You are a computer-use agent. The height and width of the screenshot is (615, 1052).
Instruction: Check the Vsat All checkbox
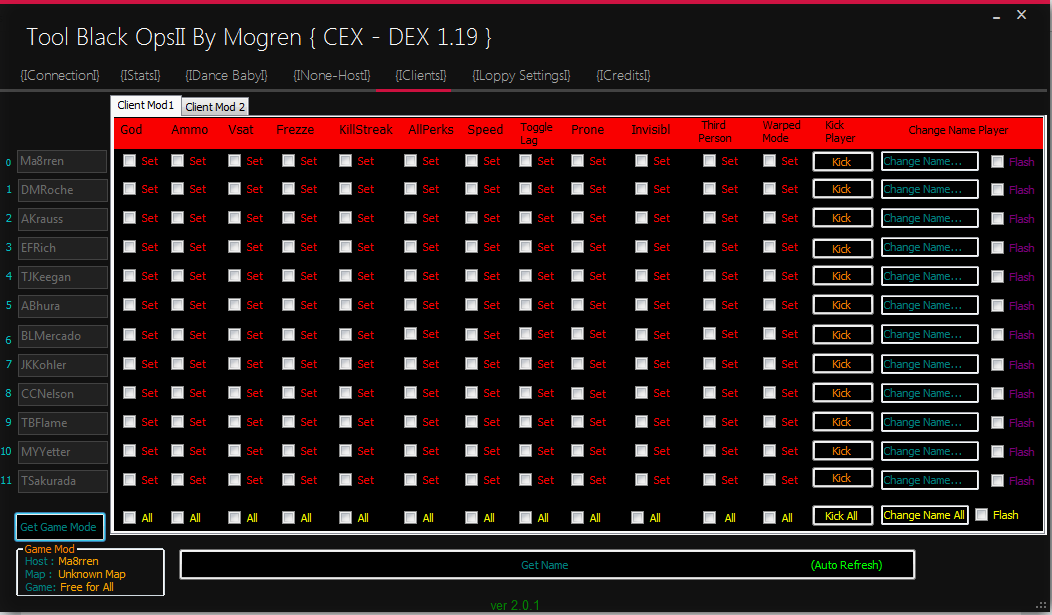click(234, 517)
